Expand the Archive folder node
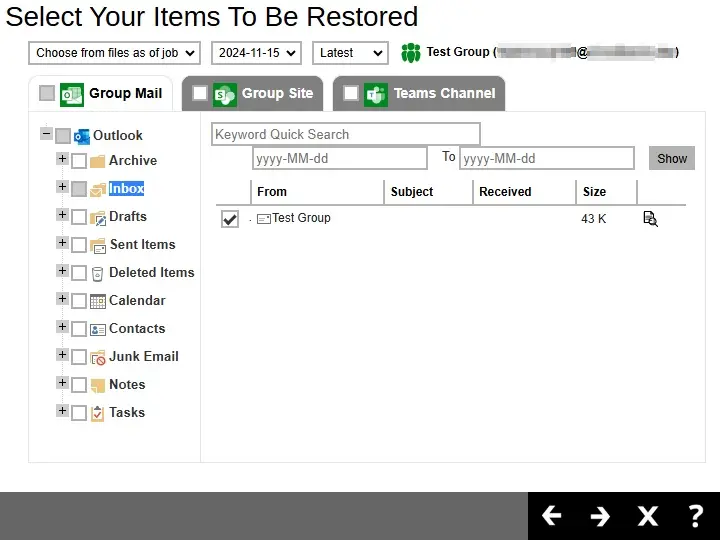 pyautogui.click(x=62, y=159)
